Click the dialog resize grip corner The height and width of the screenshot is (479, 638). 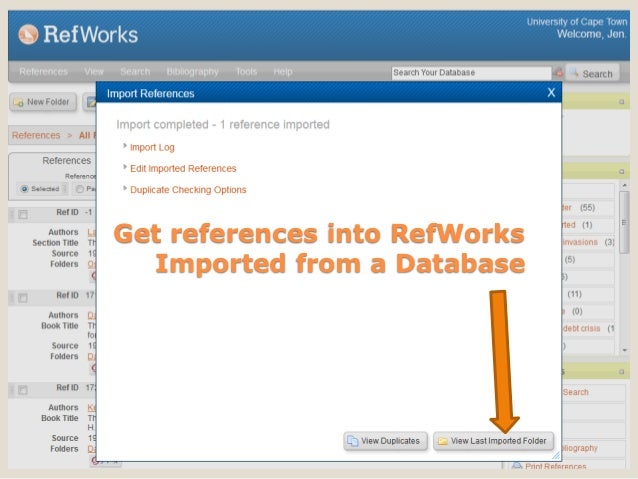pos(556,456)
